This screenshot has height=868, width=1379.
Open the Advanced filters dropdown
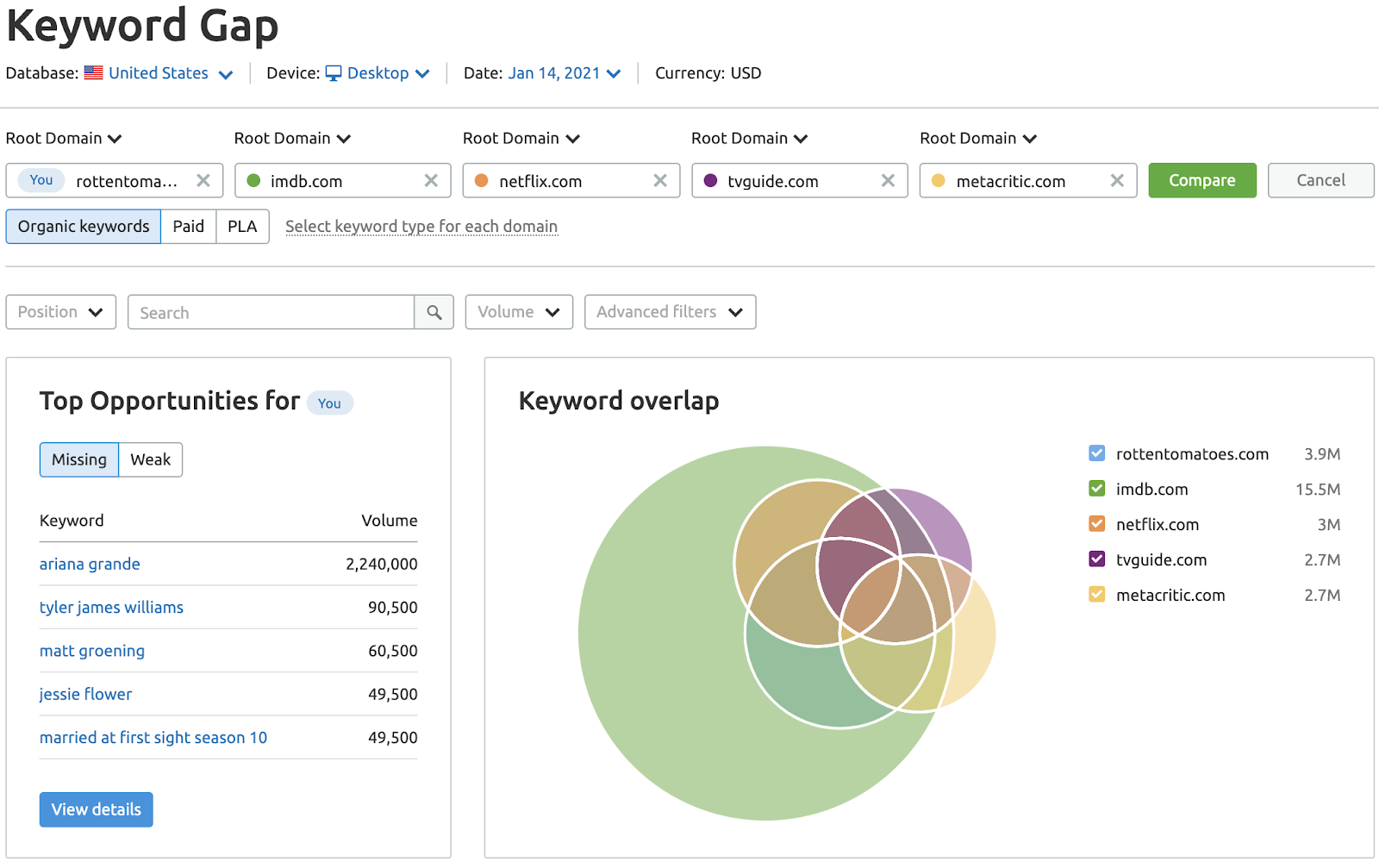pyautogui.click(x=670, y=312)
